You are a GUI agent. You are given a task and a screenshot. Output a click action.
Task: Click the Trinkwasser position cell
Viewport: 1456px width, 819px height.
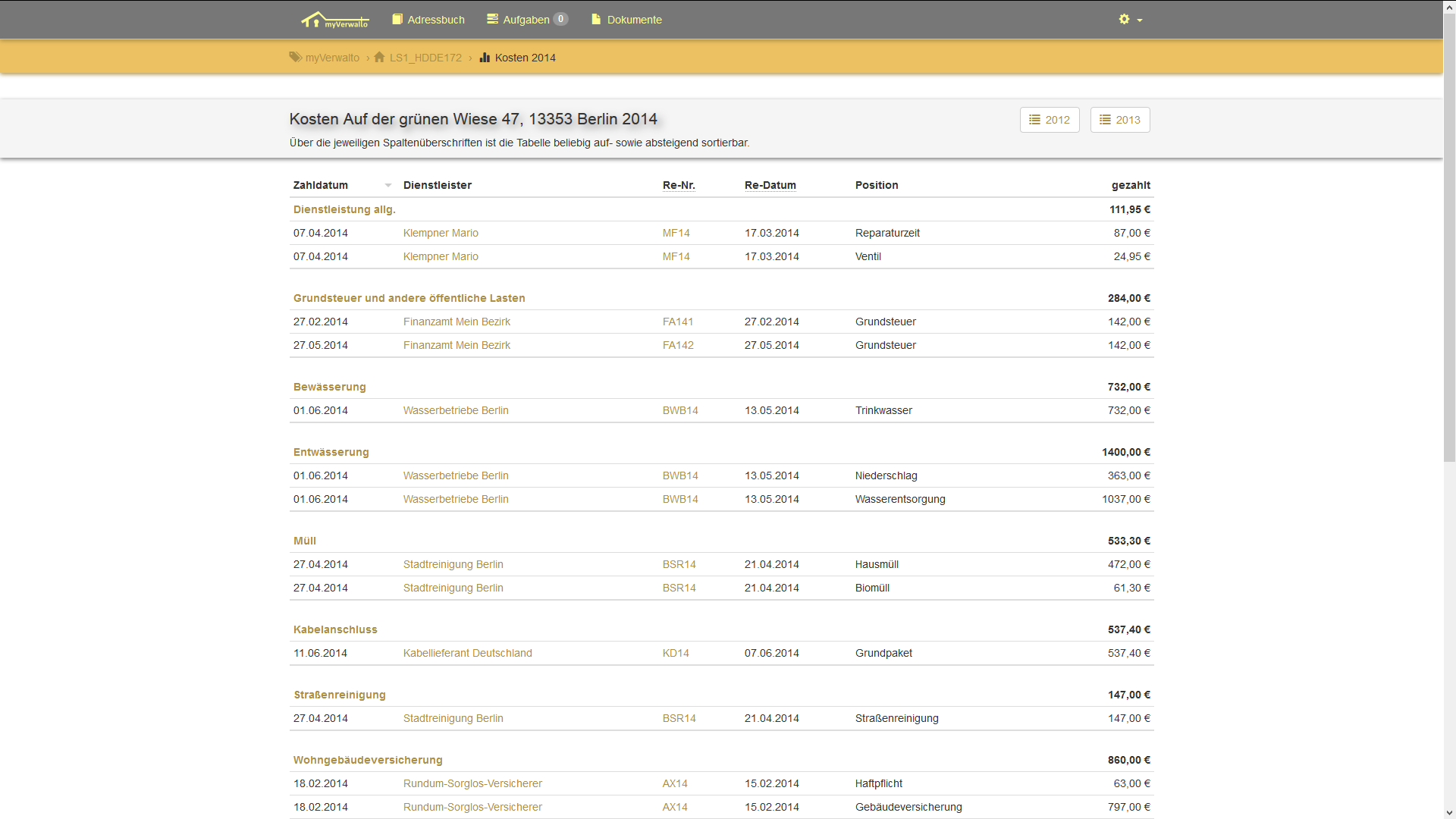(883, 410)
